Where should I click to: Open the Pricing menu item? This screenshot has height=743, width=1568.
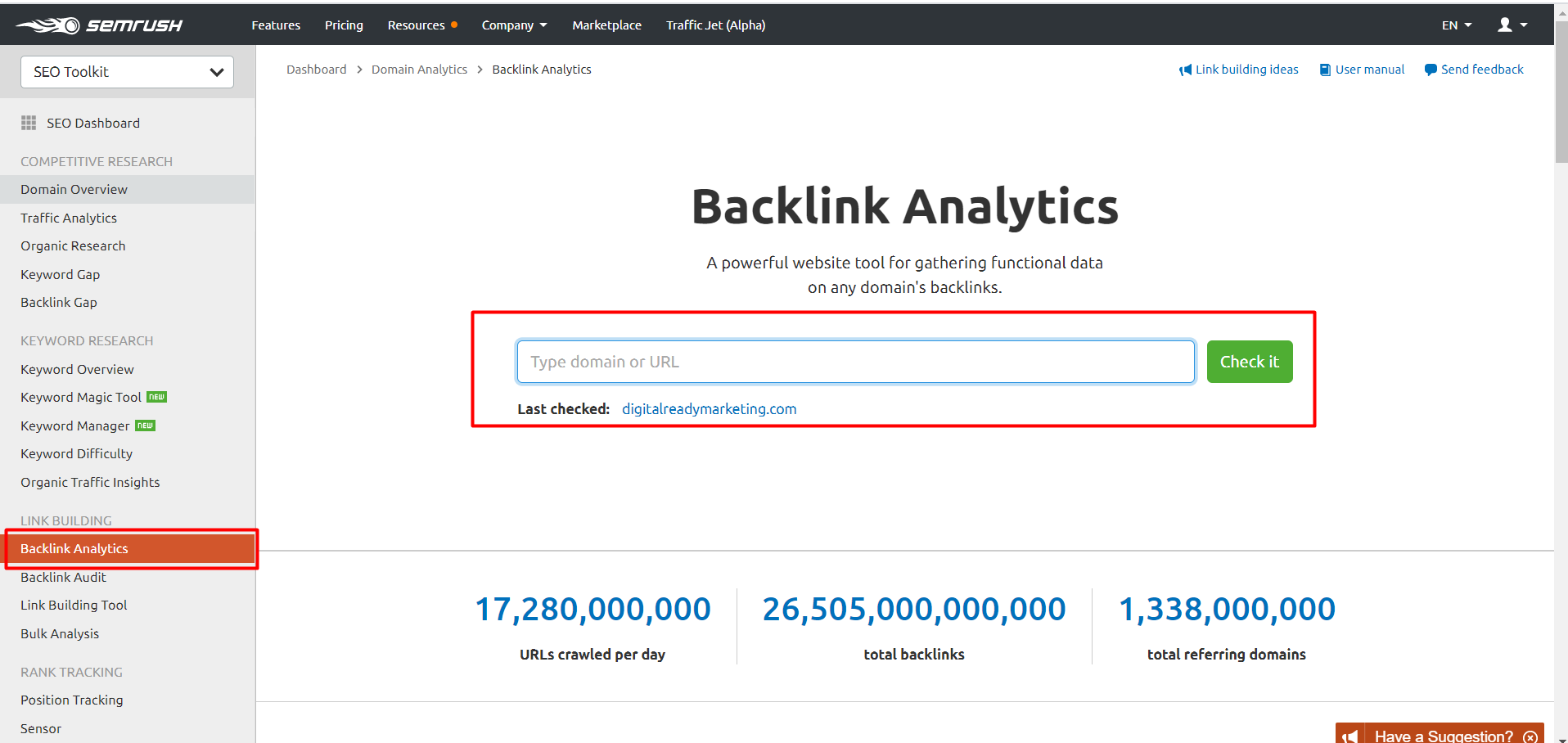click(344, 25)
